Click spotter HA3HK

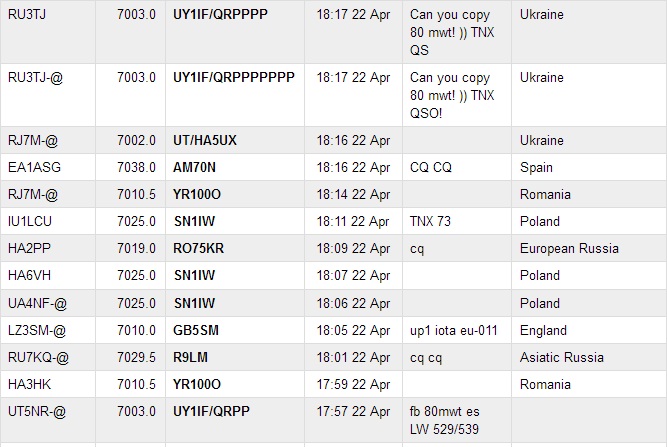click(29, 384)
